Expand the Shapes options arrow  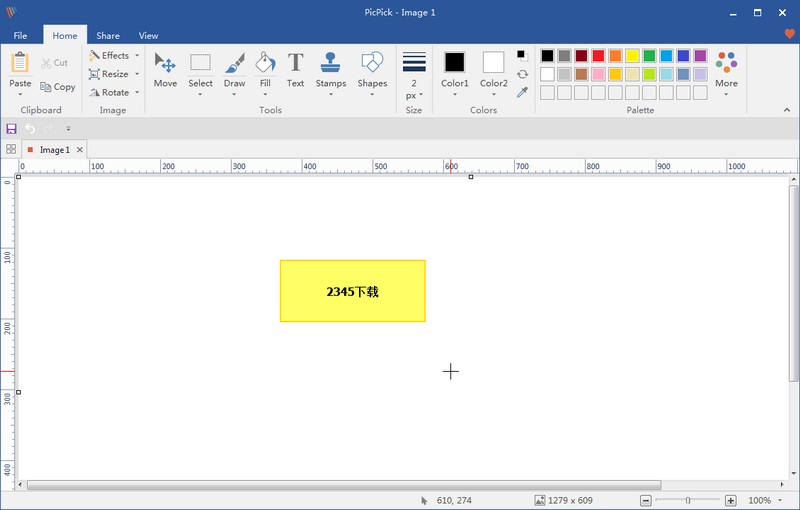[x=372, y=94]
